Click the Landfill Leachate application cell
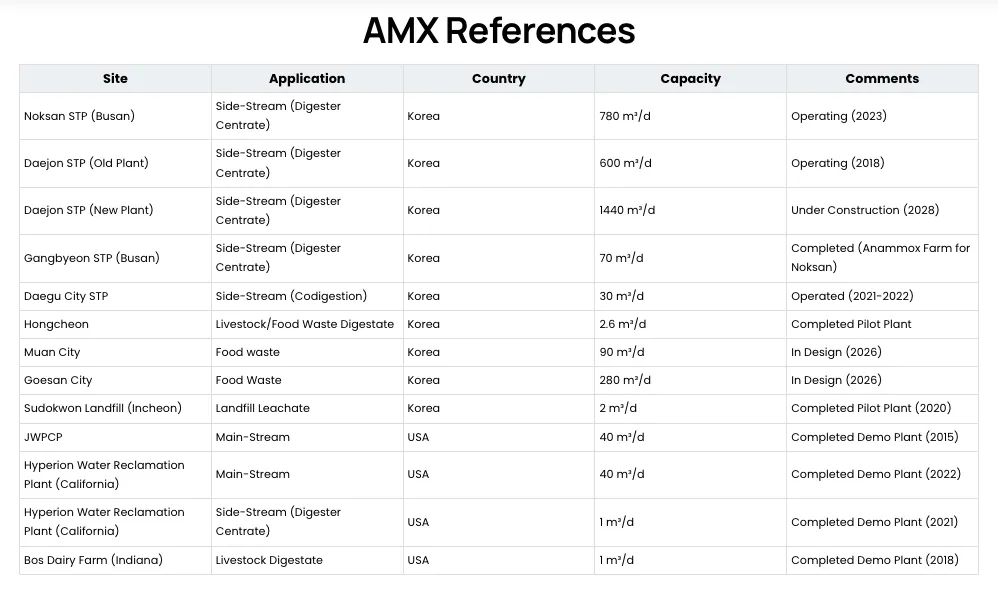Screen dimensions: 998x597 tap(263, 408)
